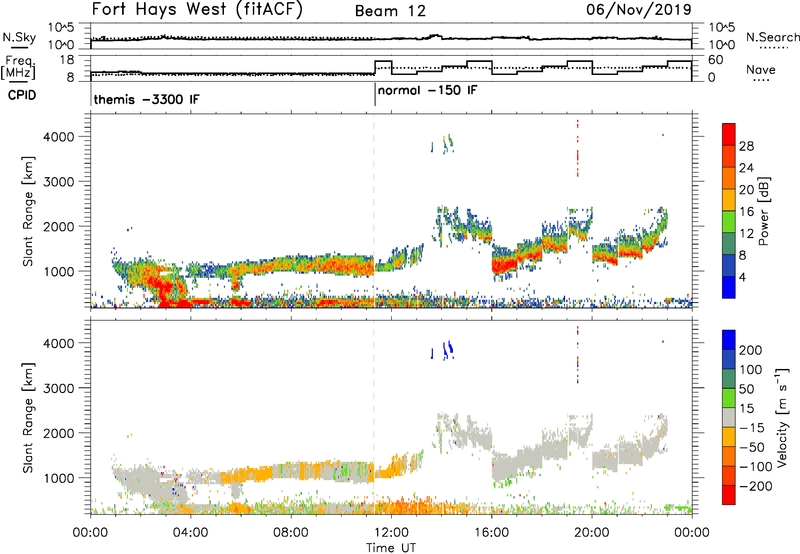Image resolution: width=800 pixels, height=554 pixels.
Task: Click the 'Nave' legend label
Action: click(761, 70)
